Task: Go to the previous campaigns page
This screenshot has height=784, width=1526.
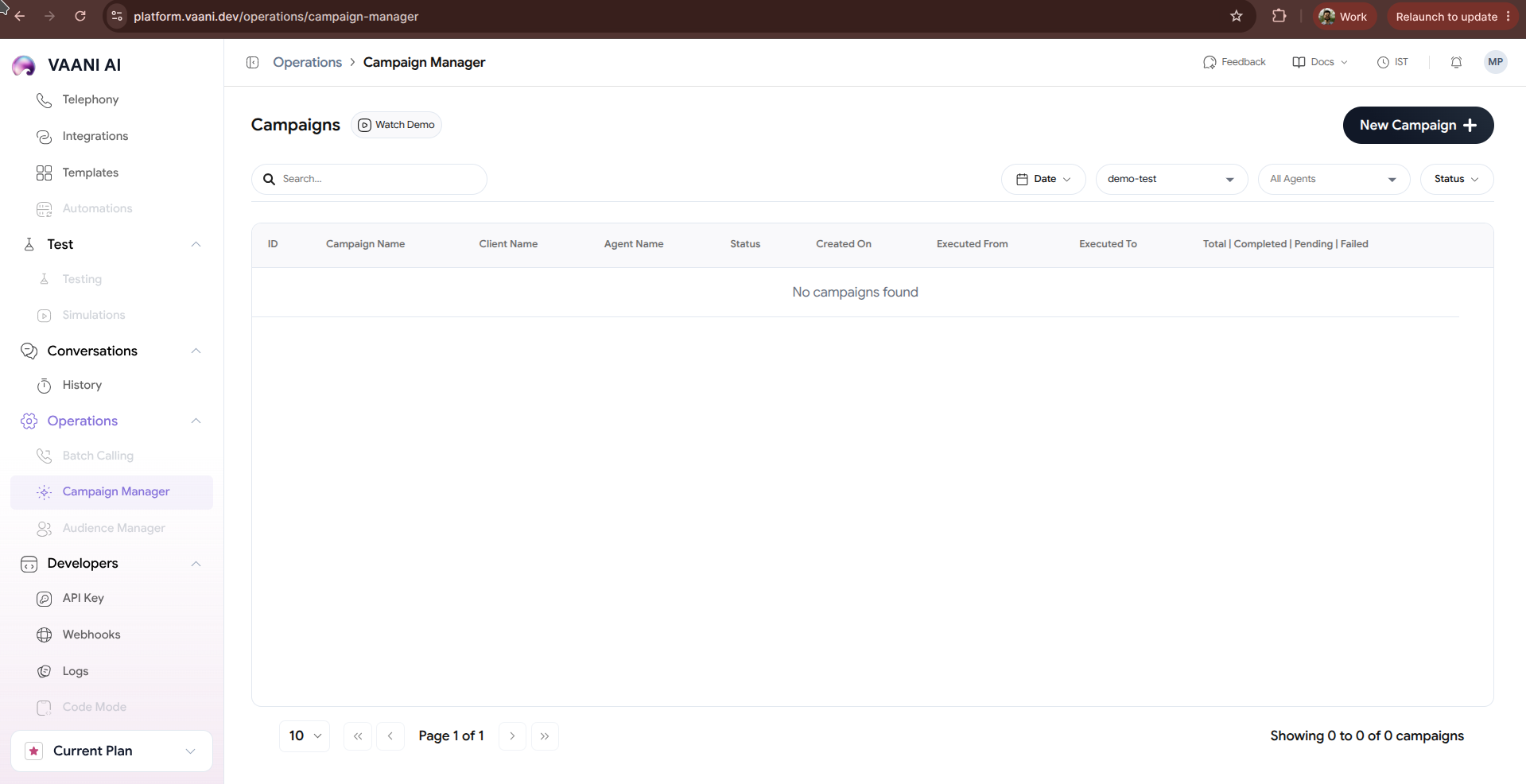Action: 390,736
